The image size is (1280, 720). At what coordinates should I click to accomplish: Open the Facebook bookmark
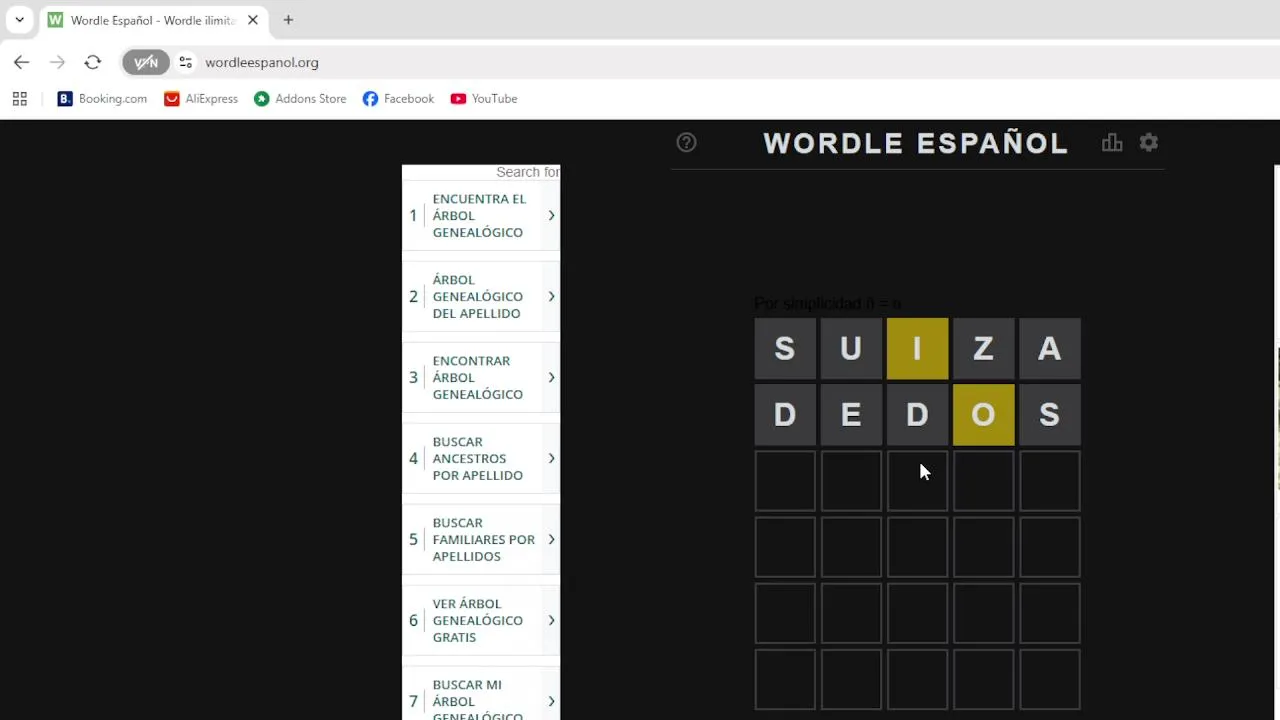click(x=398, y=99)
